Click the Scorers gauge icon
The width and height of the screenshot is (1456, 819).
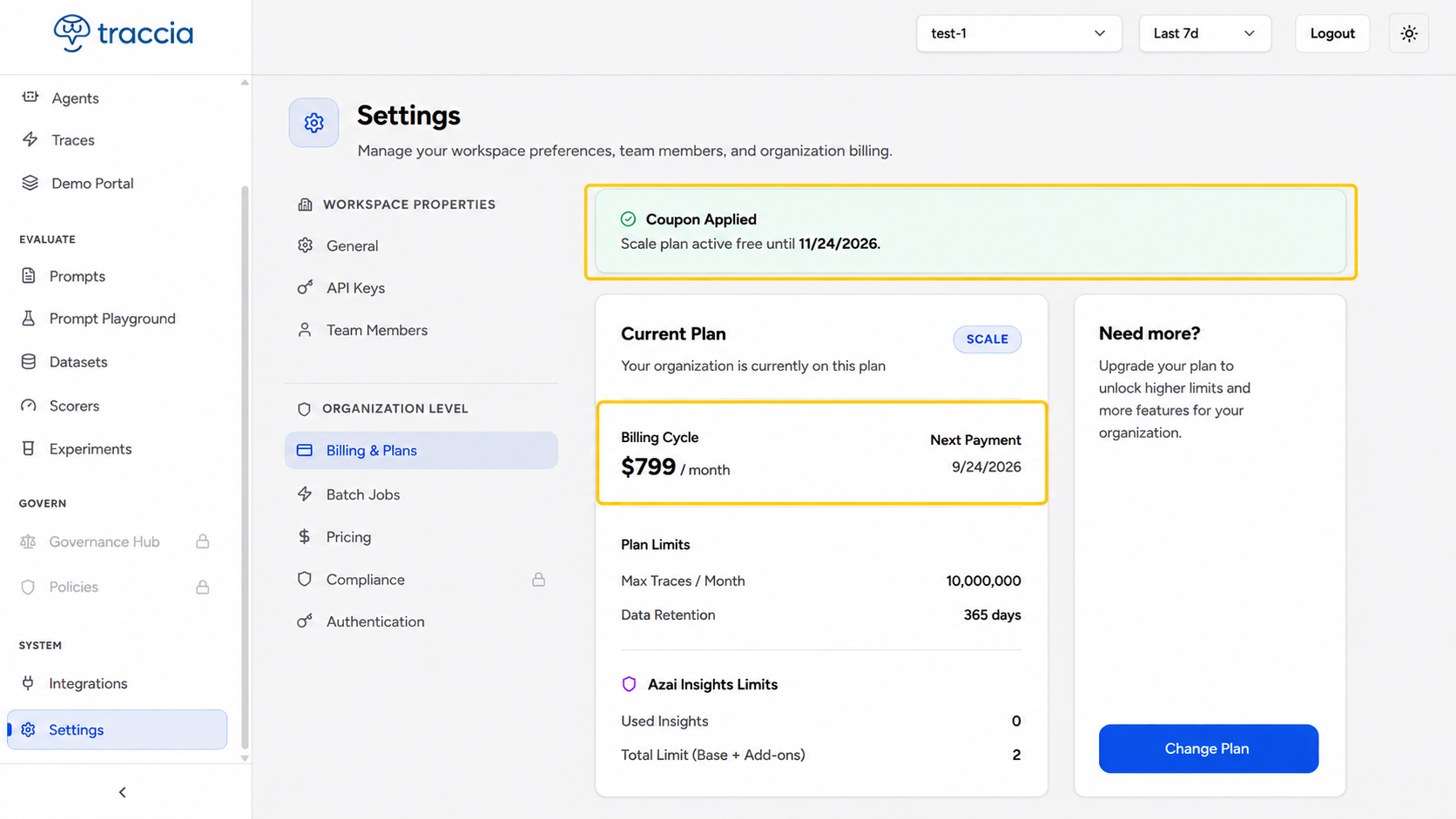pyautogui.click(x=29, y=406)
